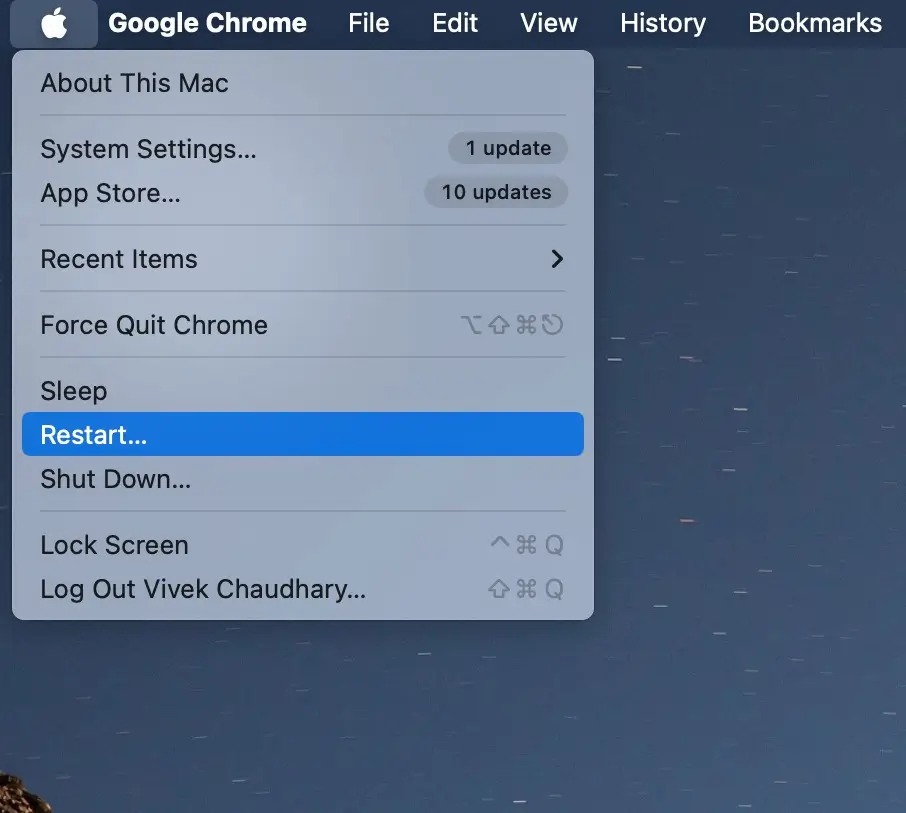Click the '10 updates' badge
This screenshot has width=906, height=813.
coord(496,192)
